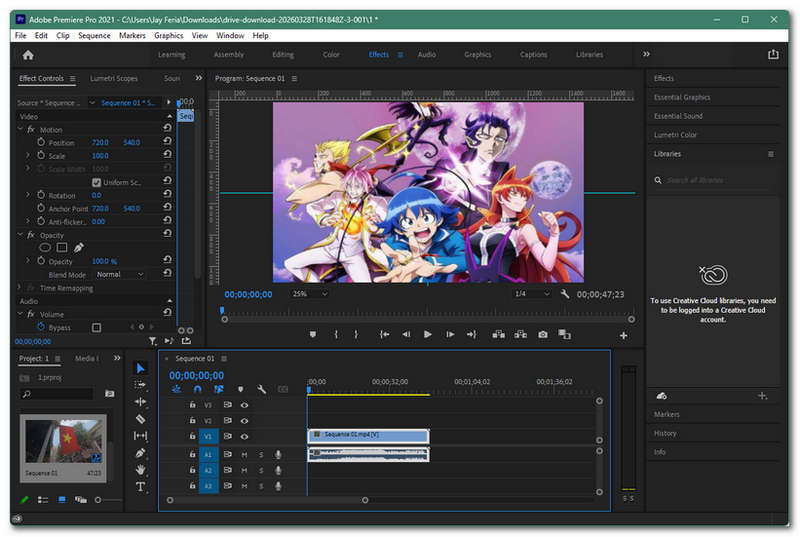
Task: Open the zoom level 25% dropdown
Action: coord(310,294)
